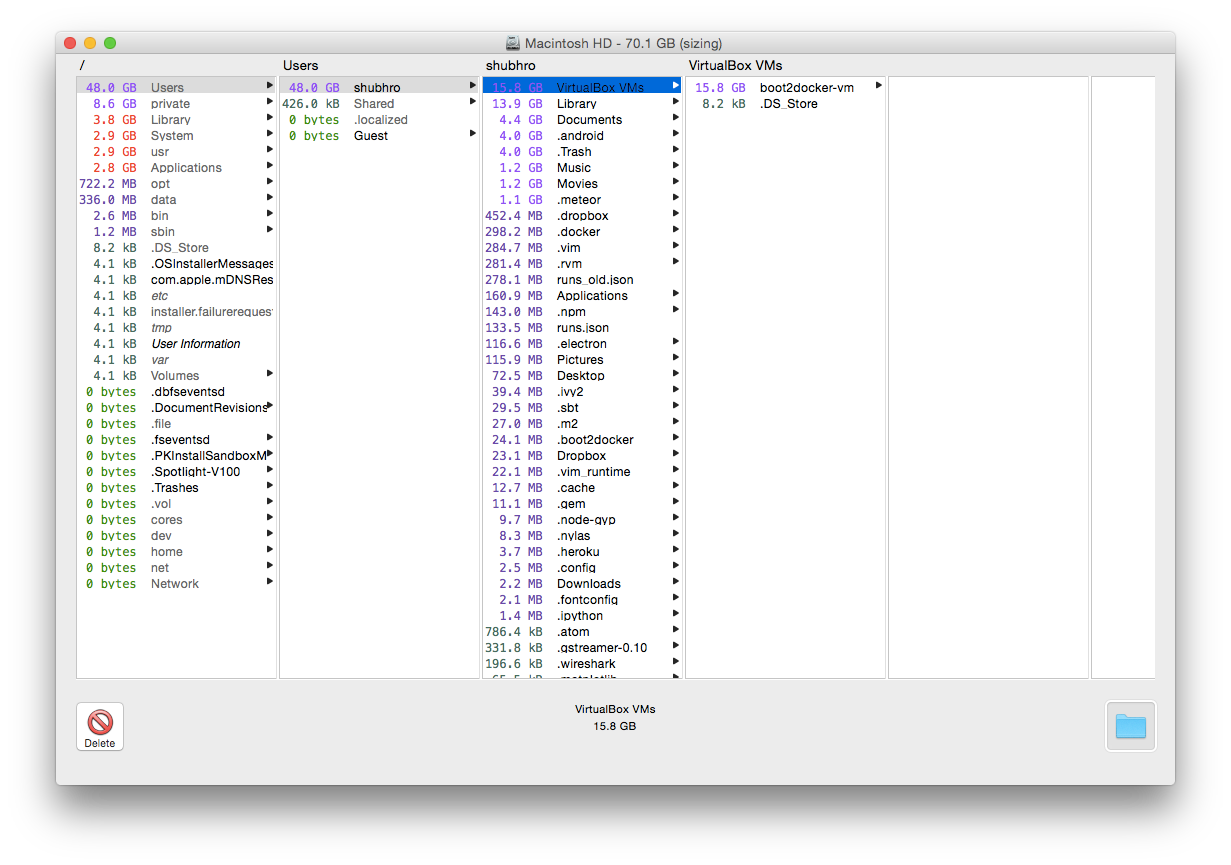This screenshot has height=865, width=1231.
Task: Select the User Information item
Action: coord(195,344)
